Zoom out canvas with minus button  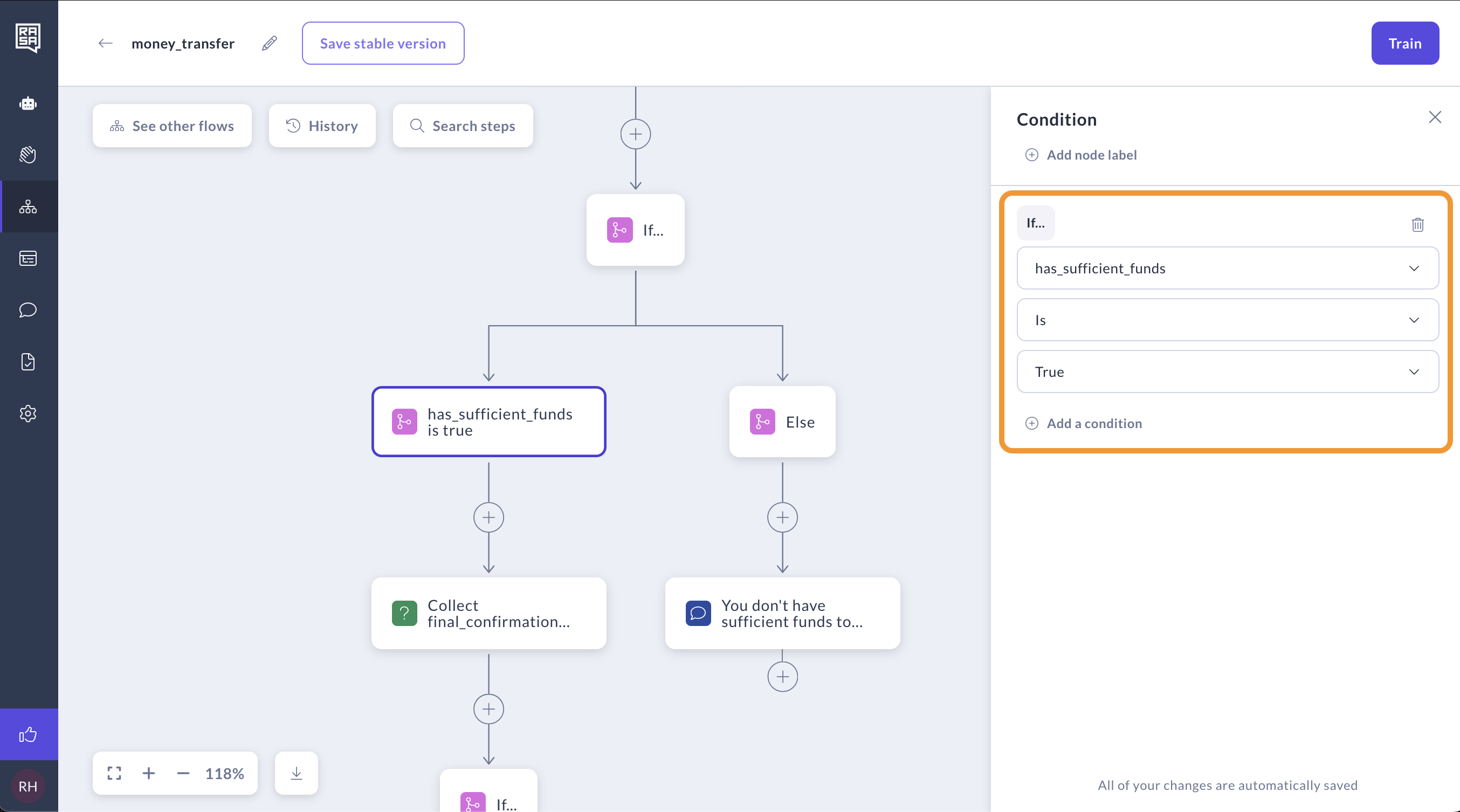pyautogui.click(x=183, y=773)
